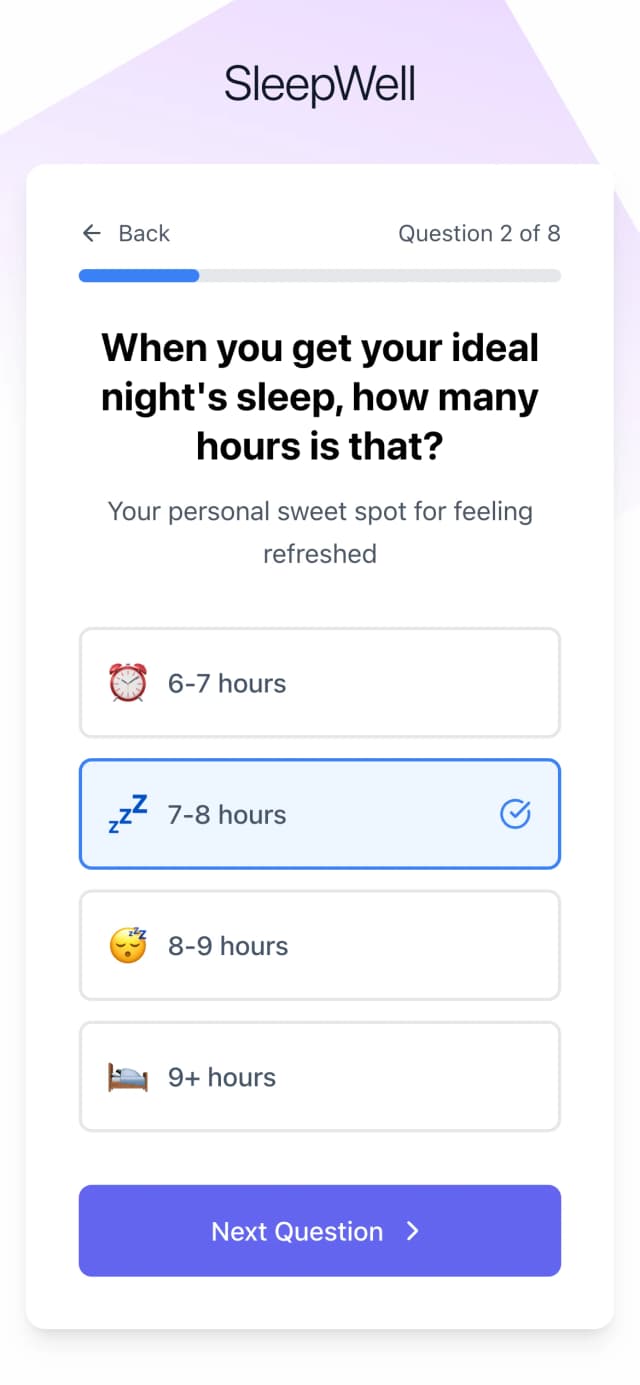Screen dimensions: 640x1385
Task: Select the 6-7 hours option
Action: [x=319, y=683]
